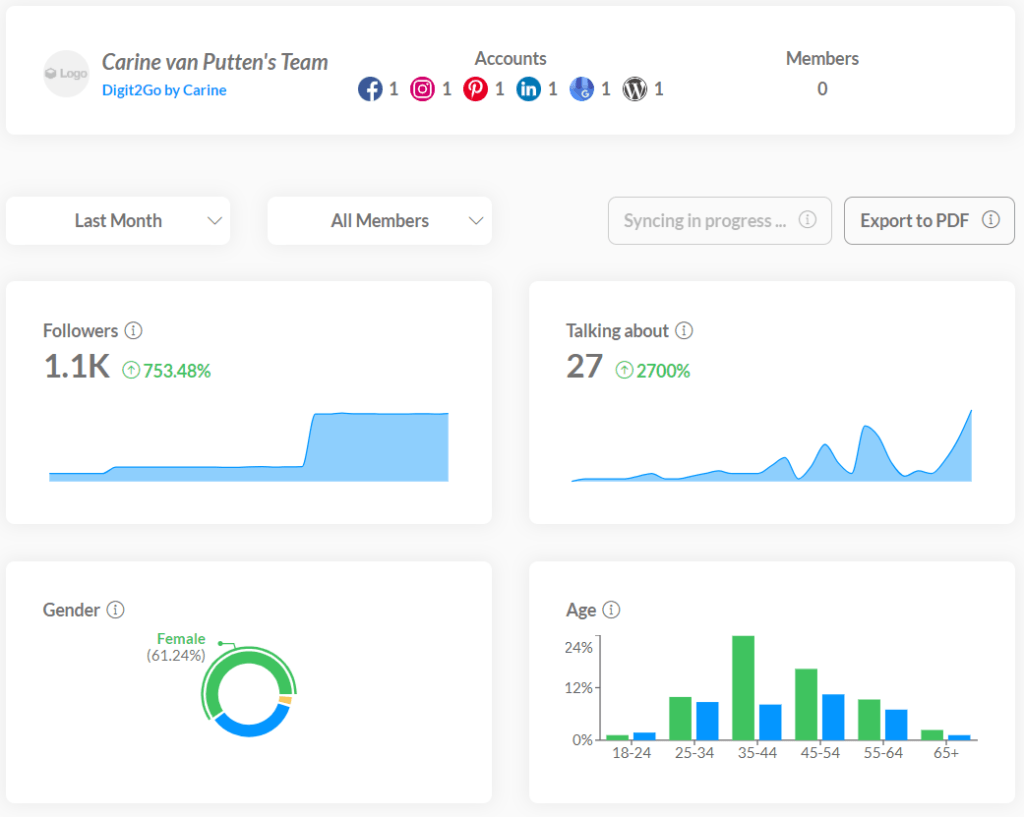This screenshot has width=1024, height=817.
Task: Click the Instagram account icon
Action: (424, 88)
